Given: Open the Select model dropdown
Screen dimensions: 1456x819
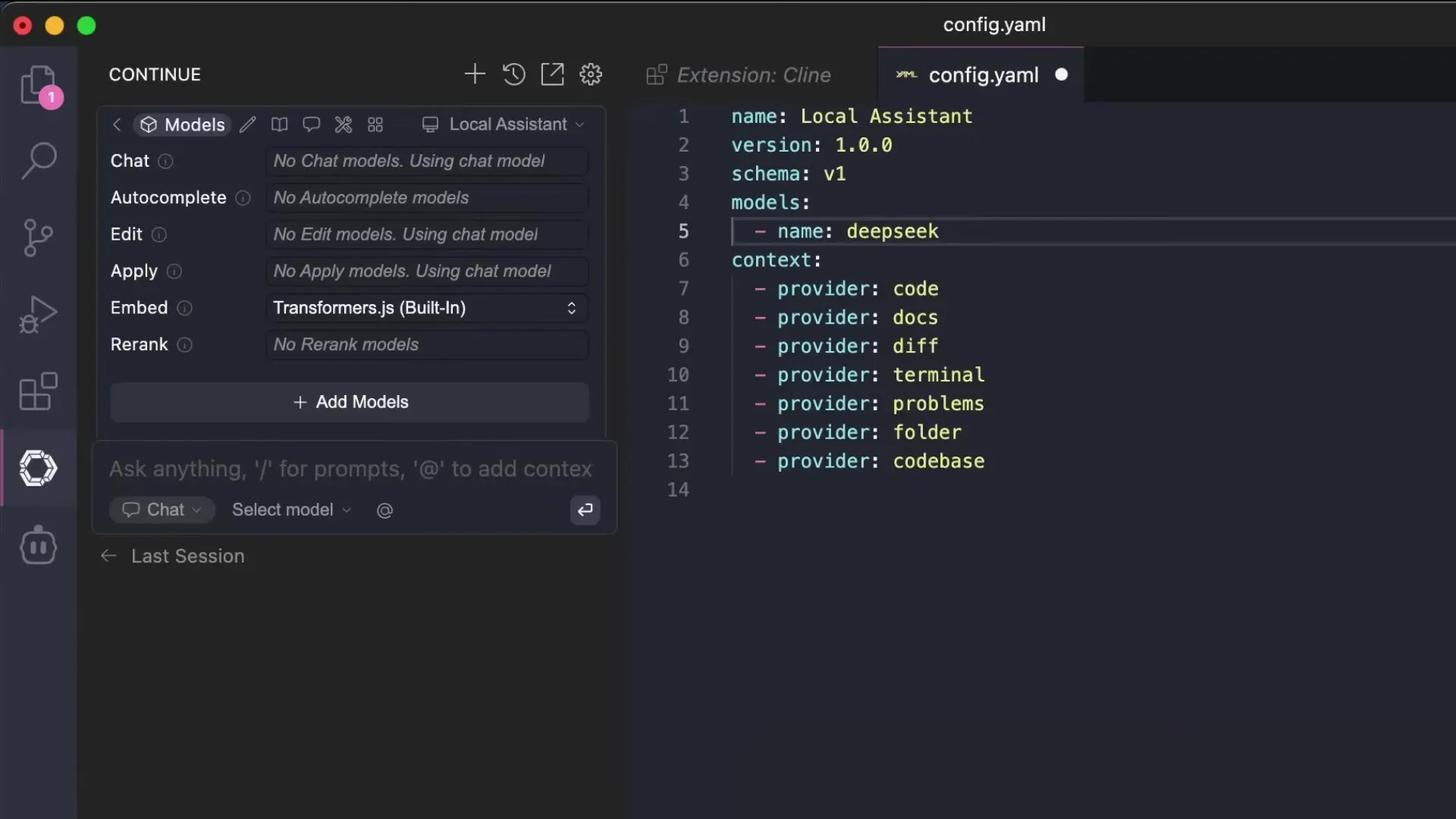Looking at the screenshot, I should 292,510.
